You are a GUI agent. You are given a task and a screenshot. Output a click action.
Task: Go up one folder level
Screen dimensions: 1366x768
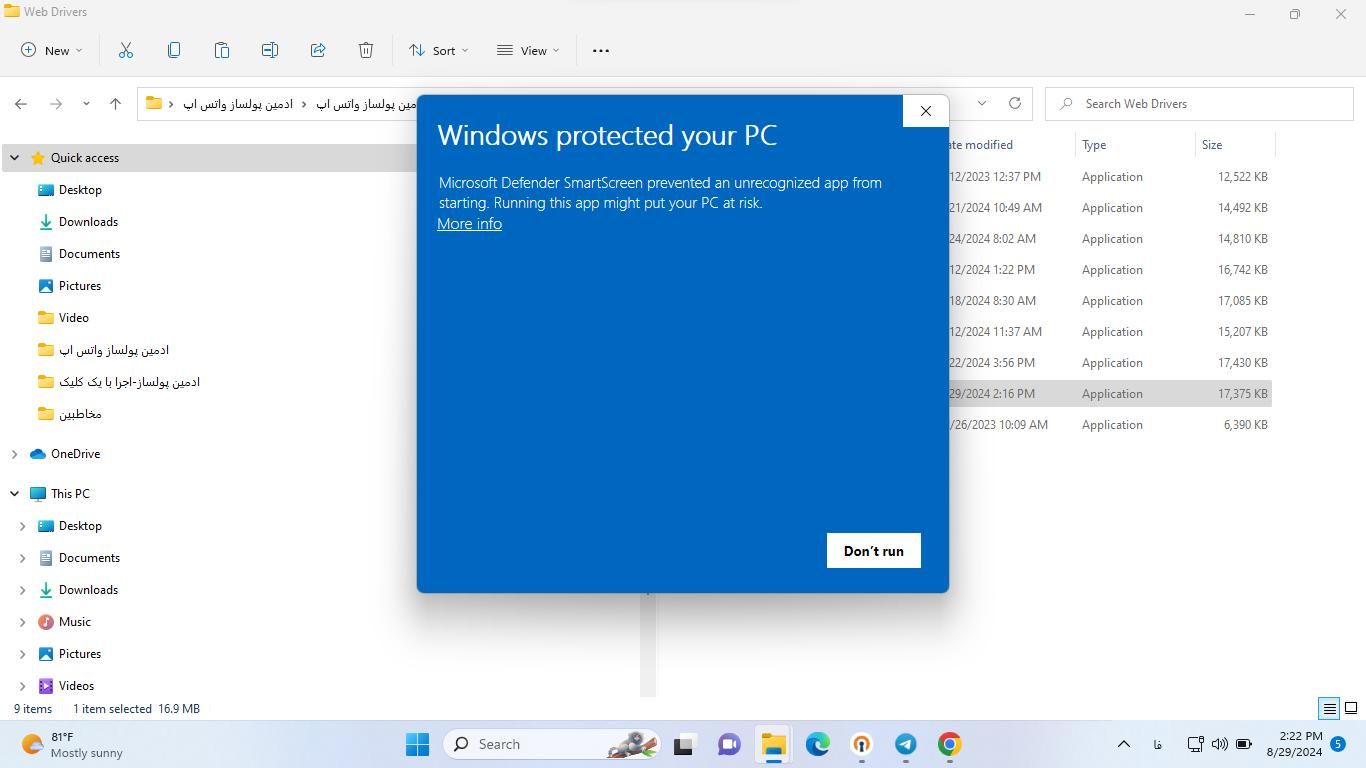click(x=115, y=103)
